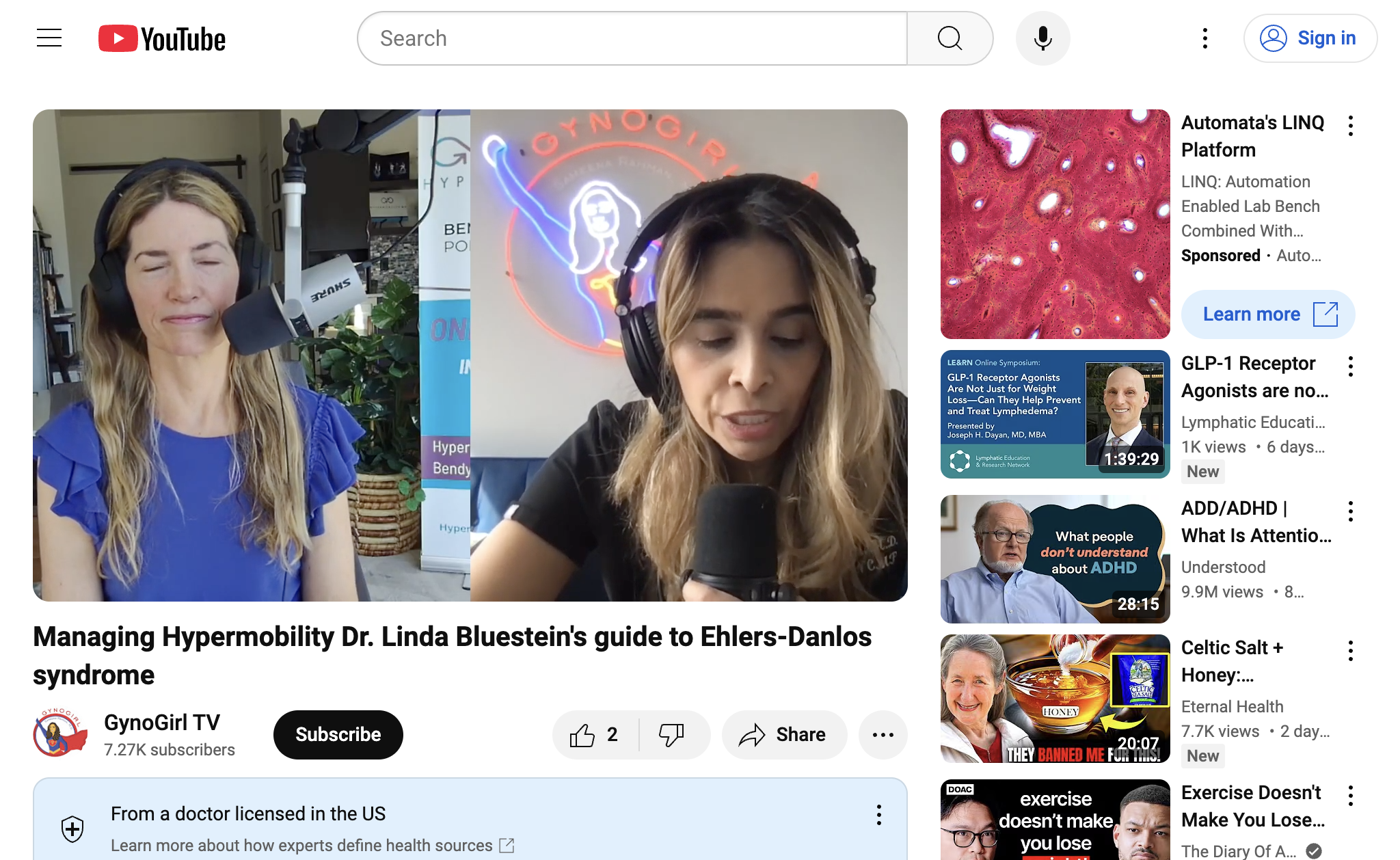The width and height of the screenshot is (1400, 860).
Task: Like the video with thumbs-up
Action: [x=594, y=734]
